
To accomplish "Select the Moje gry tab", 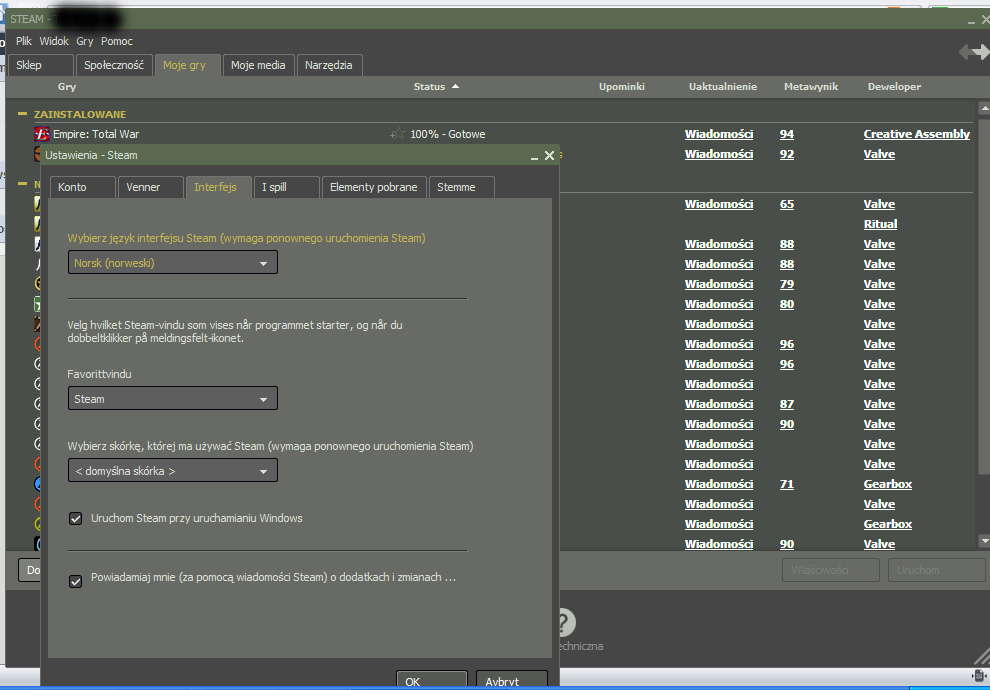I will click(188, 65).
